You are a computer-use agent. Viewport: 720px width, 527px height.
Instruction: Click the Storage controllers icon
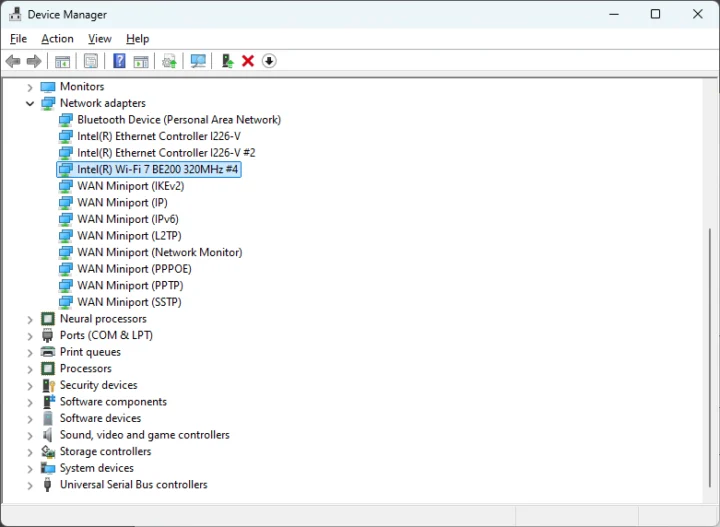(x=48, y=452)
